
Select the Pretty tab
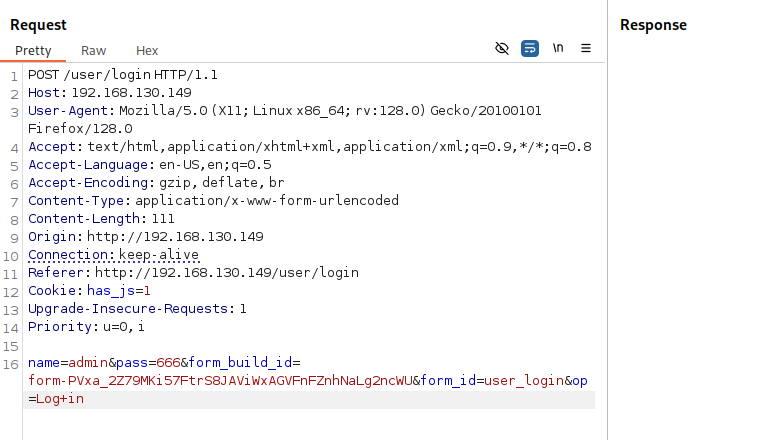pyautogui.click(x=33, y=51)
